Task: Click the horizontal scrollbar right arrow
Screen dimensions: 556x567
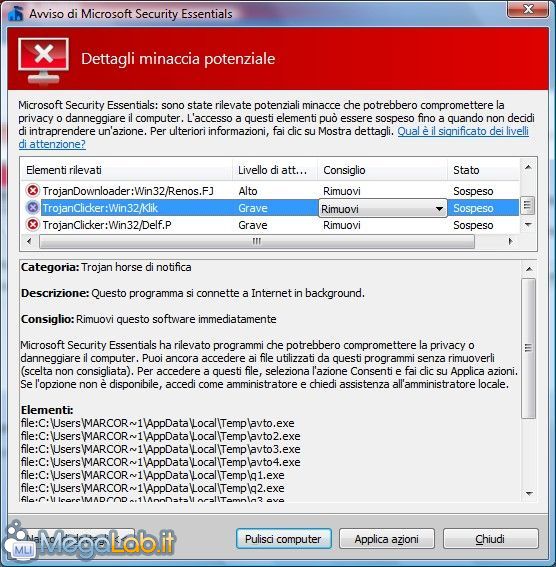Action: 510,241
